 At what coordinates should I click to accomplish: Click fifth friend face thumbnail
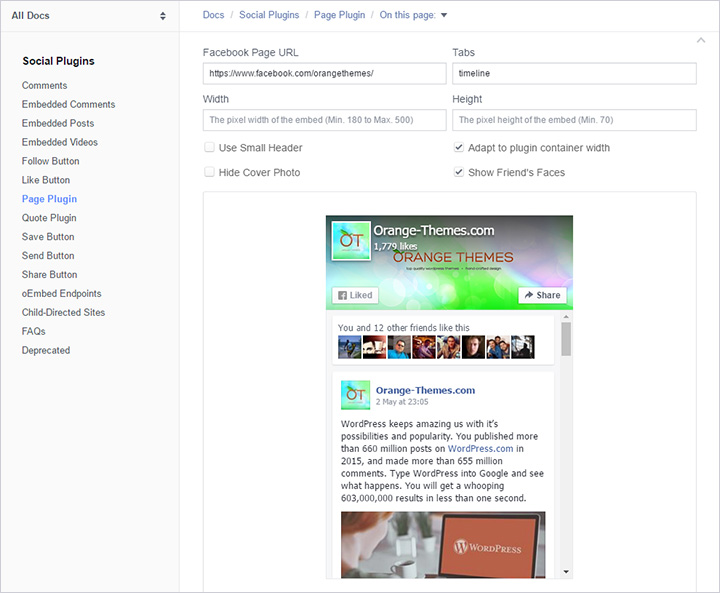point(449,347)
